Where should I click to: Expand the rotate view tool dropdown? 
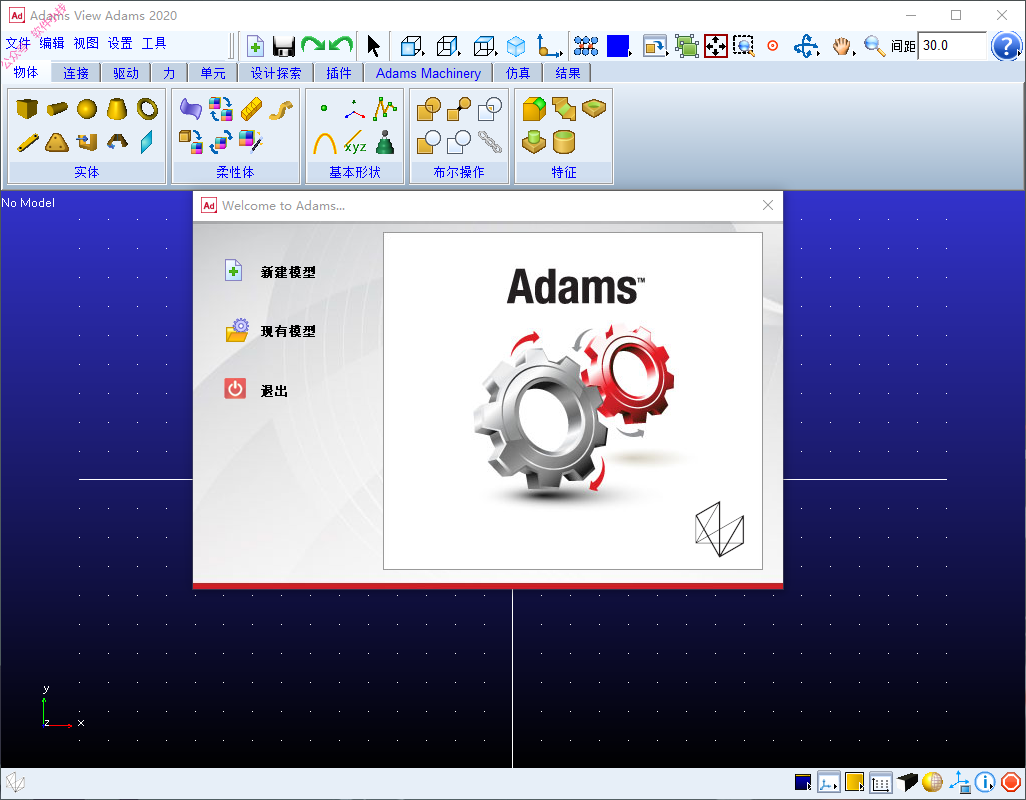(806, 46)
